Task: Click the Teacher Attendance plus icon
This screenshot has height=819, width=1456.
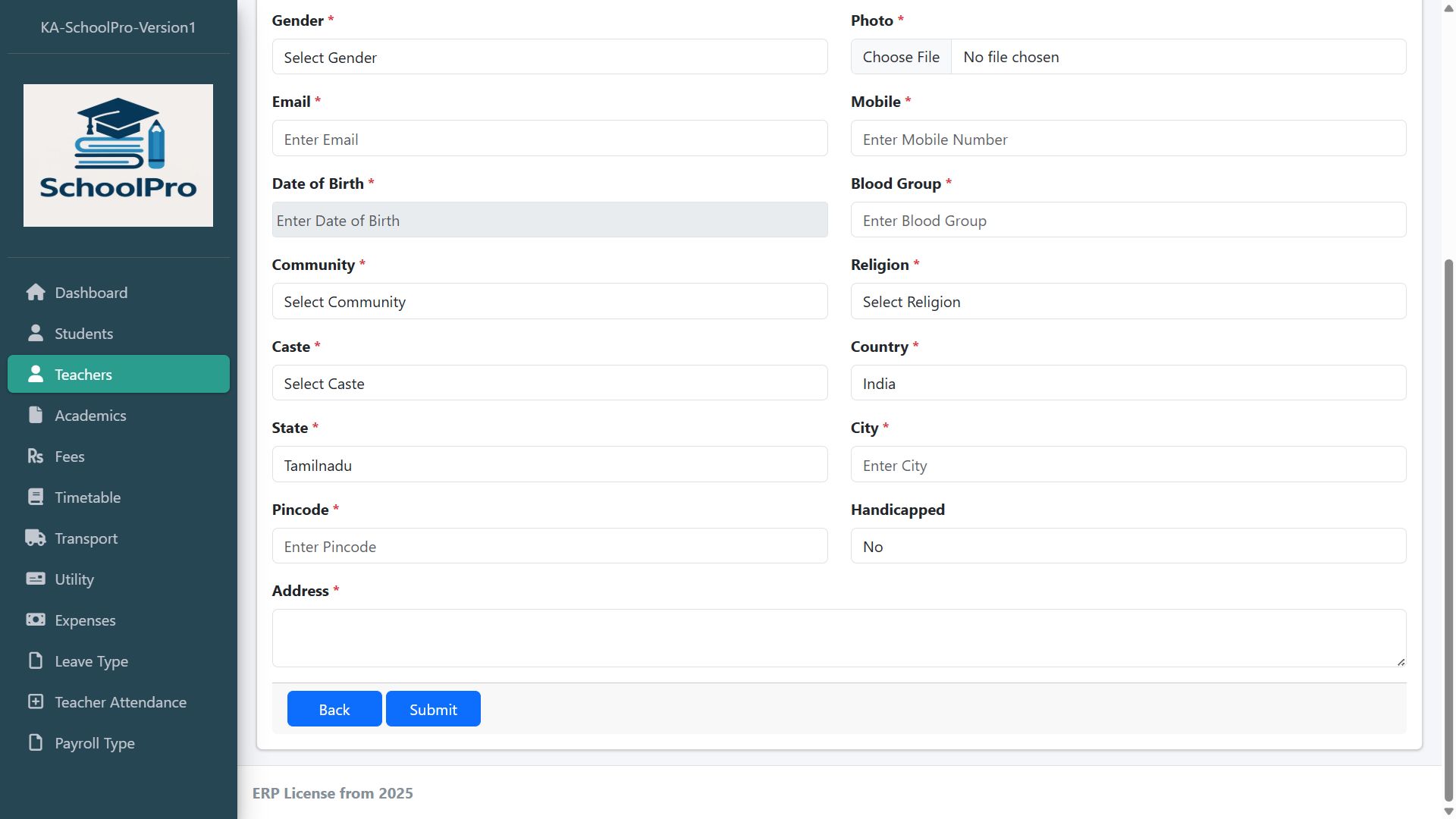Action: 36,702
